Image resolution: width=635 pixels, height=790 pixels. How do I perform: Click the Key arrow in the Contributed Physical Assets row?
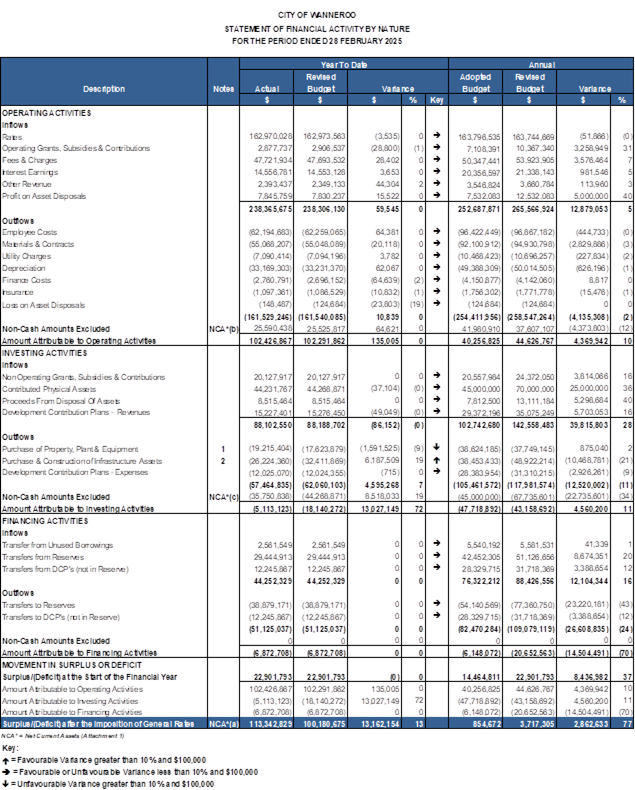click(x=436, y=388)
